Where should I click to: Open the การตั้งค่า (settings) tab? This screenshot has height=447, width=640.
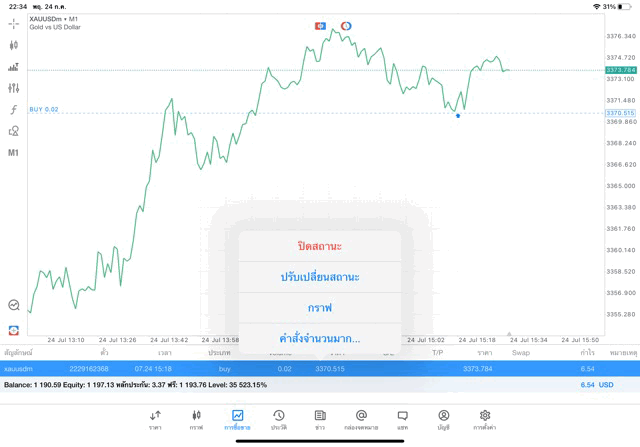tap(485, 419)
